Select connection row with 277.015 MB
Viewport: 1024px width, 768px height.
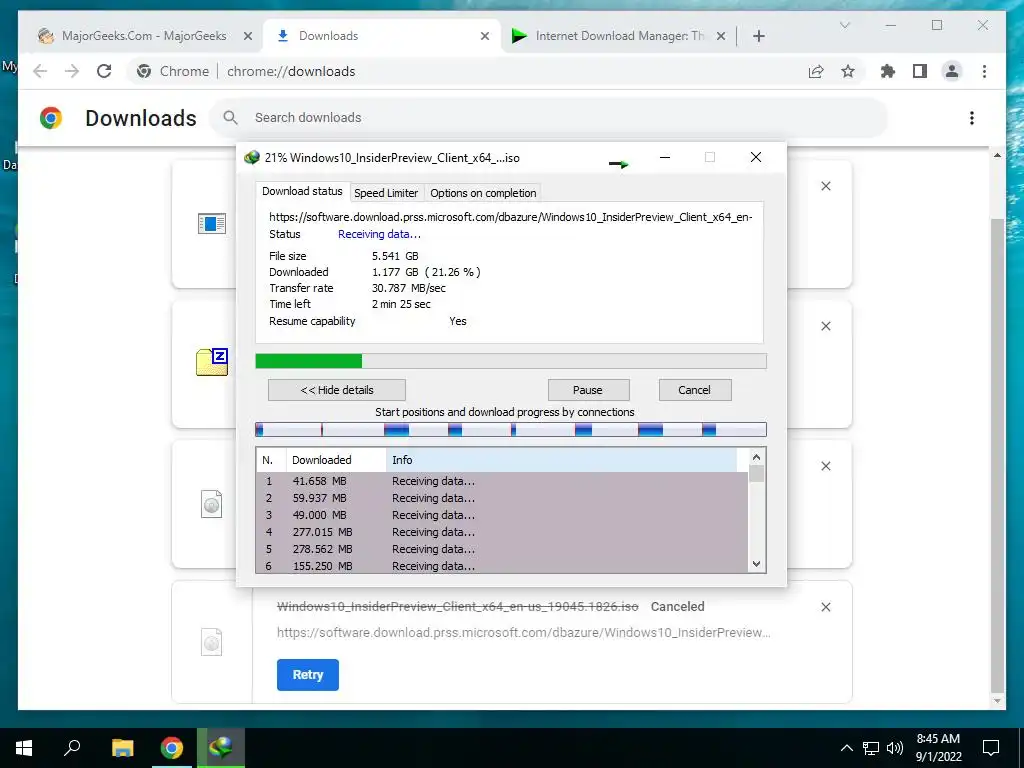pyautogui.click(x=502, y=532)
